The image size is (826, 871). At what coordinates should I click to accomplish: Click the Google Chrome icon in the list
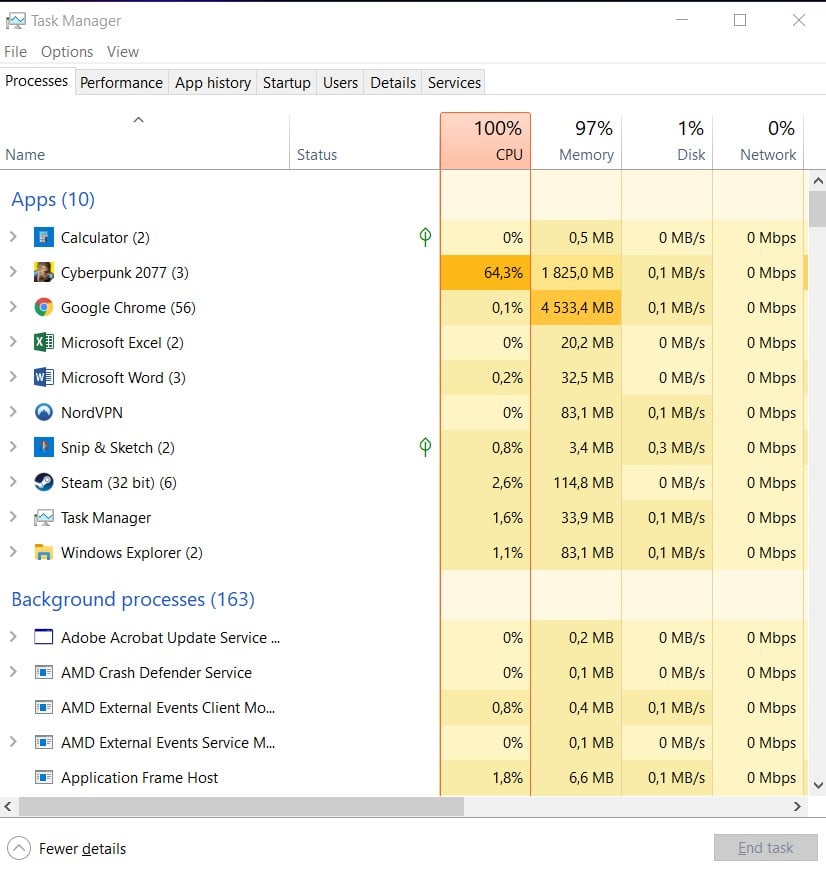tap(44, 307)
